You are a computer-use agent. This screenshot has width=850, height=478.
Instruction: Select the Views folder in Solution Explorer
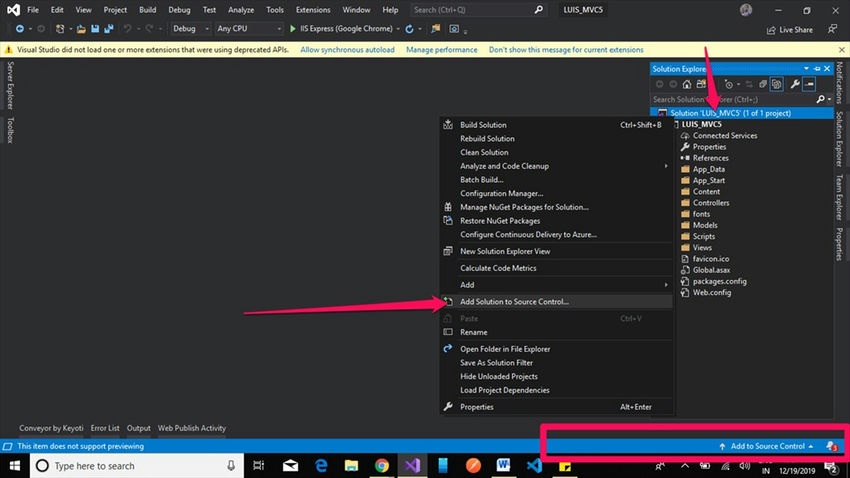tap(702, 248)
